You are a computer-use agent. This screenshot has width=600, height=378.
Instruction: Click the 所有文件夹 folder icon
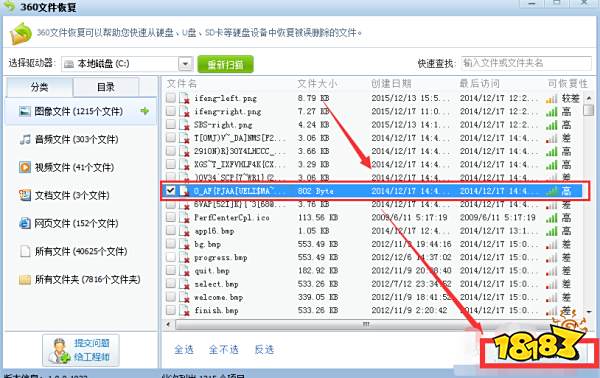pyautogui.click(x=25, y=280)
